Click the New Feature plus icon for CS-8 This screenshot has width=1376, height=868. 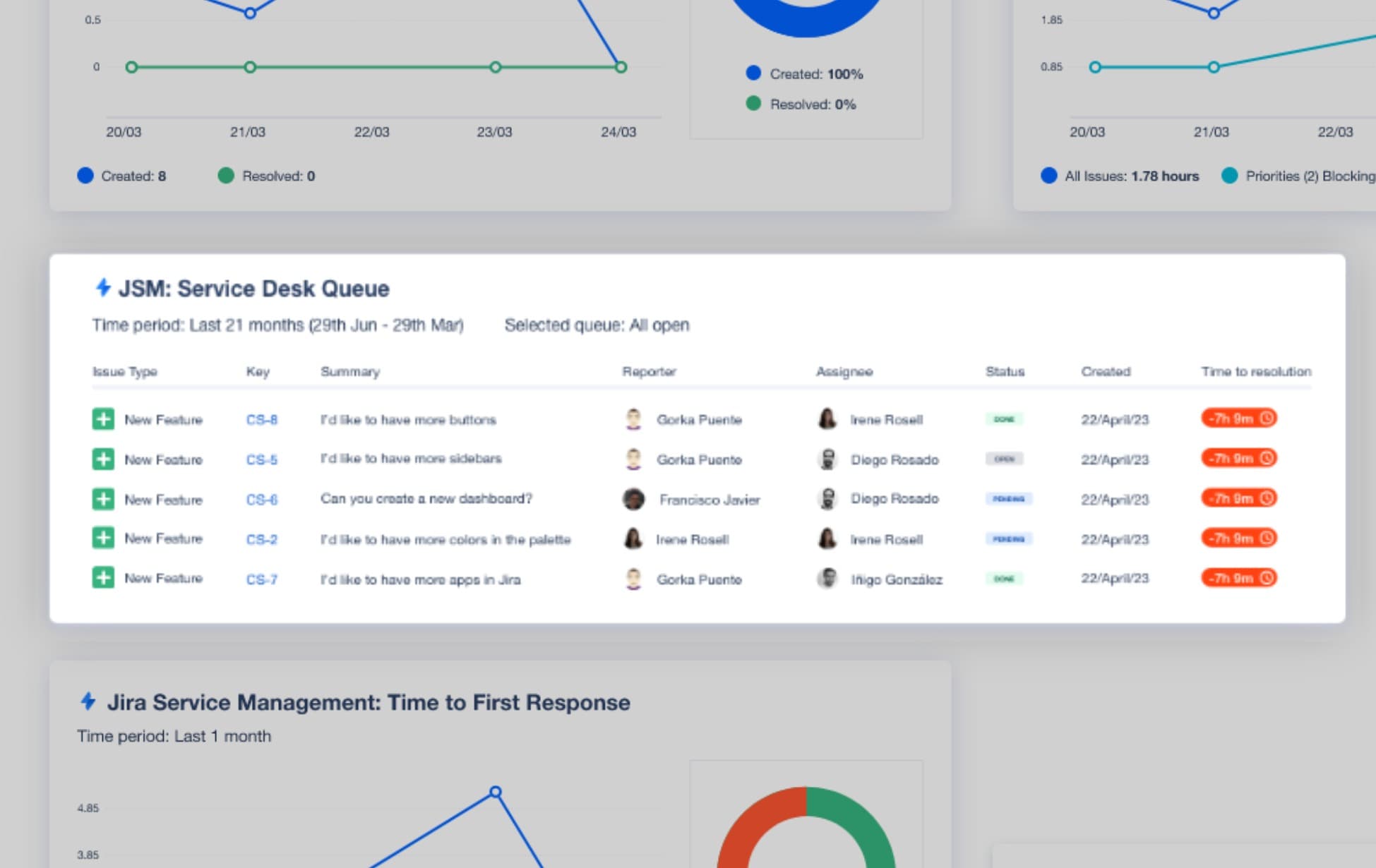pos(103,419)
